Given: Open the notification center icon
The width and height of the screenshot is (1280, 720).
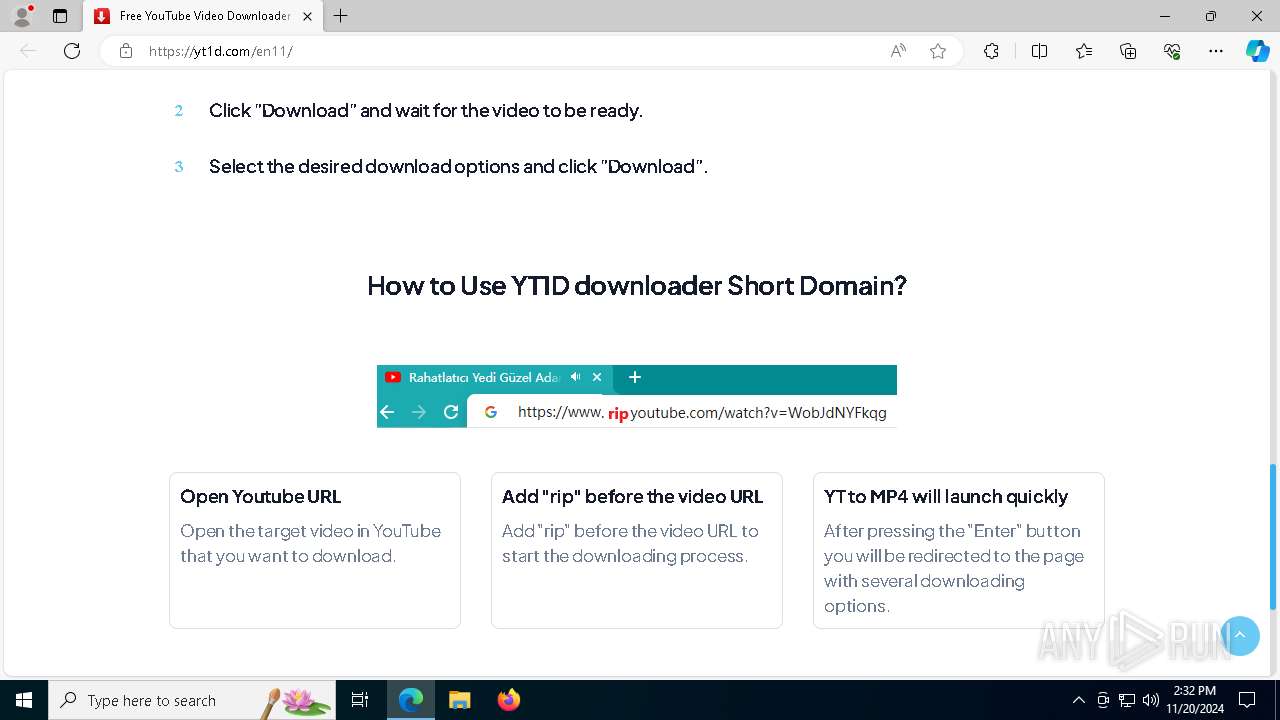Looking at the screenshot, I should pos(1247,700).
